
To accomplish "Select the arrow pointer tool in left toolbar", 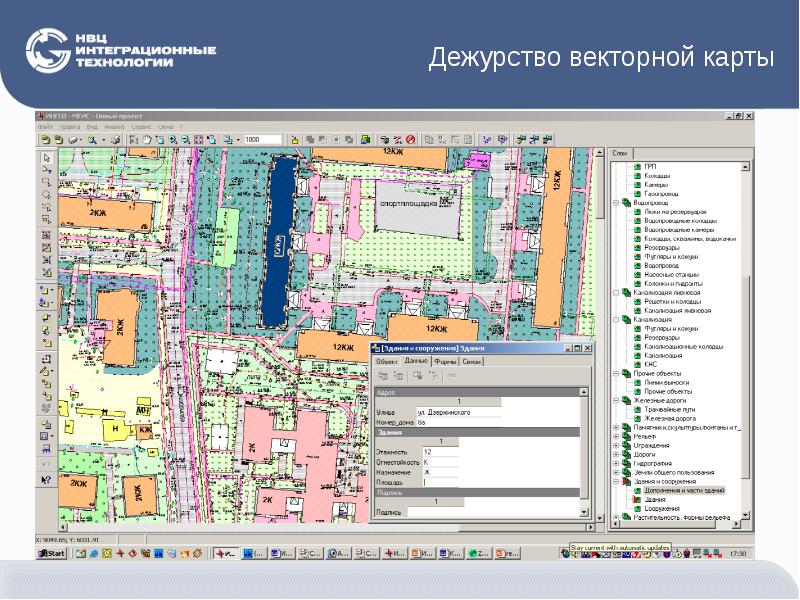I will [x=46, y=158].
